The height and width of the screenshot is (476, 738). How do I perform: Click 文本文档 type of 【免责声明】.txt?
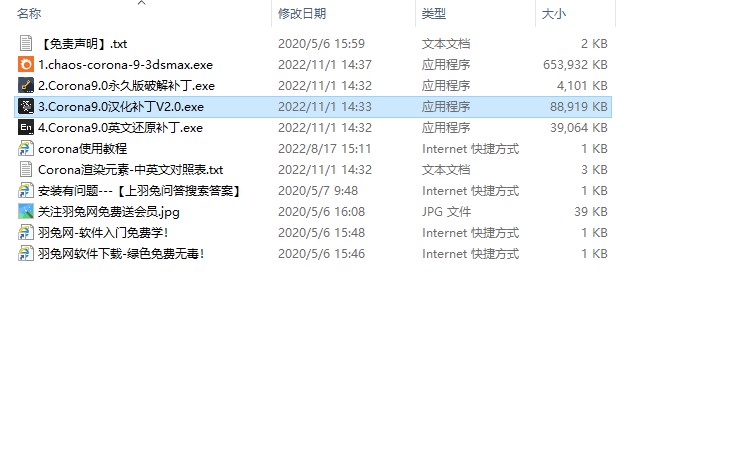(x=446, y=44)
